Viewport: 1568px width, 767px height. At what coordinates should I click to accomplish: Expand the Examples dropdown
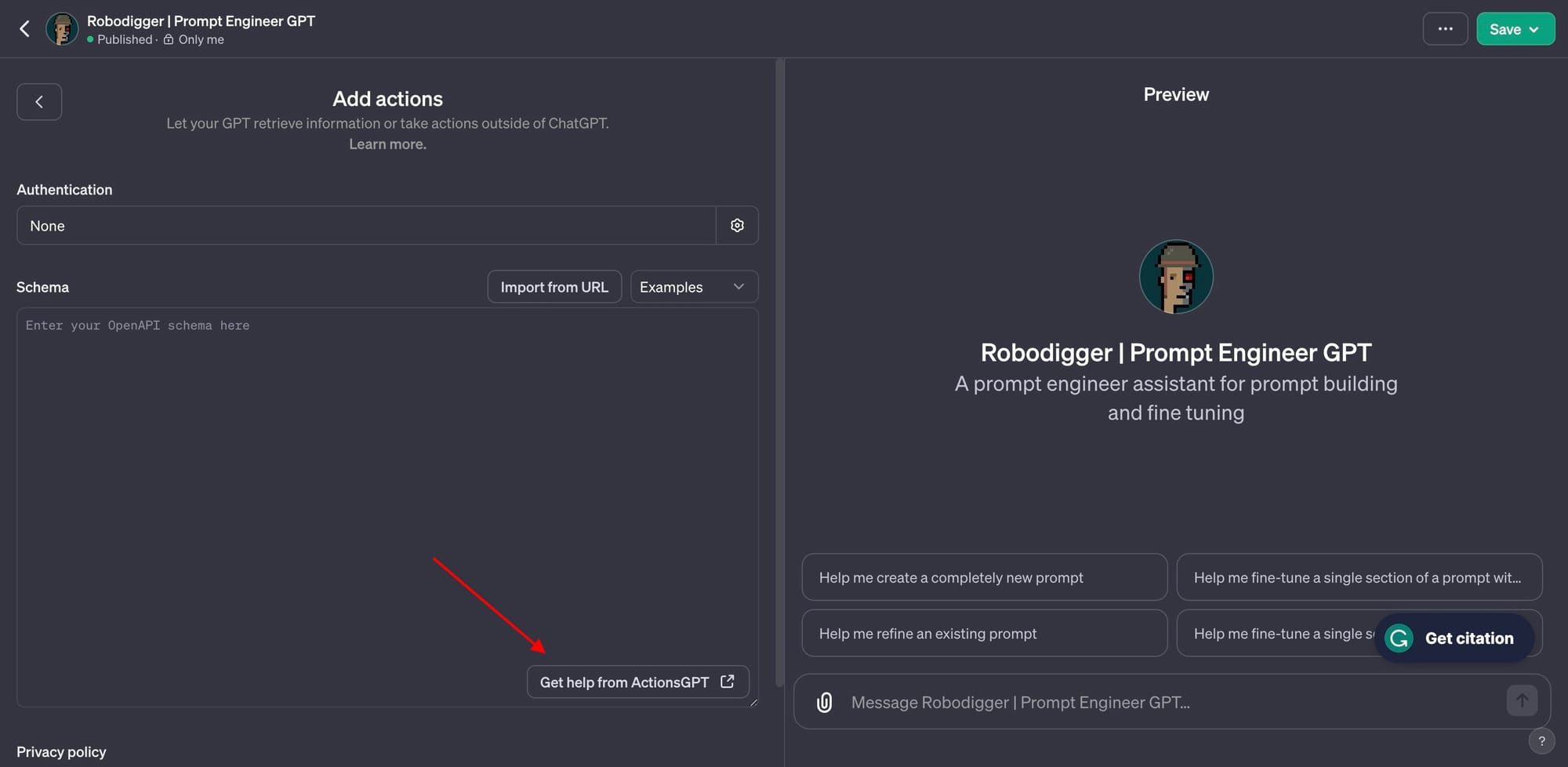point(694,287)
